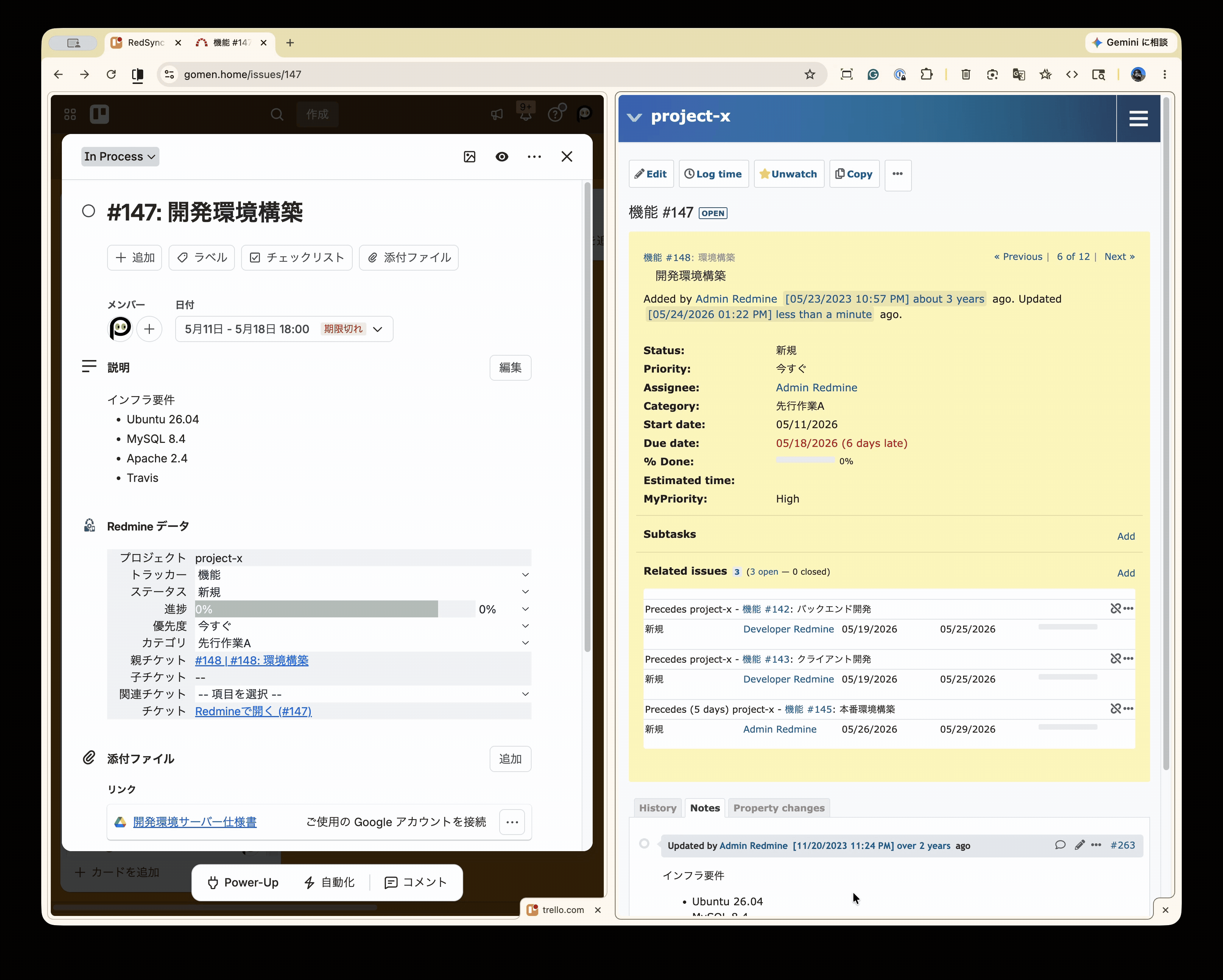Switch to Notes tab
Screen dimensions: 1223x980
pos(705,808)
